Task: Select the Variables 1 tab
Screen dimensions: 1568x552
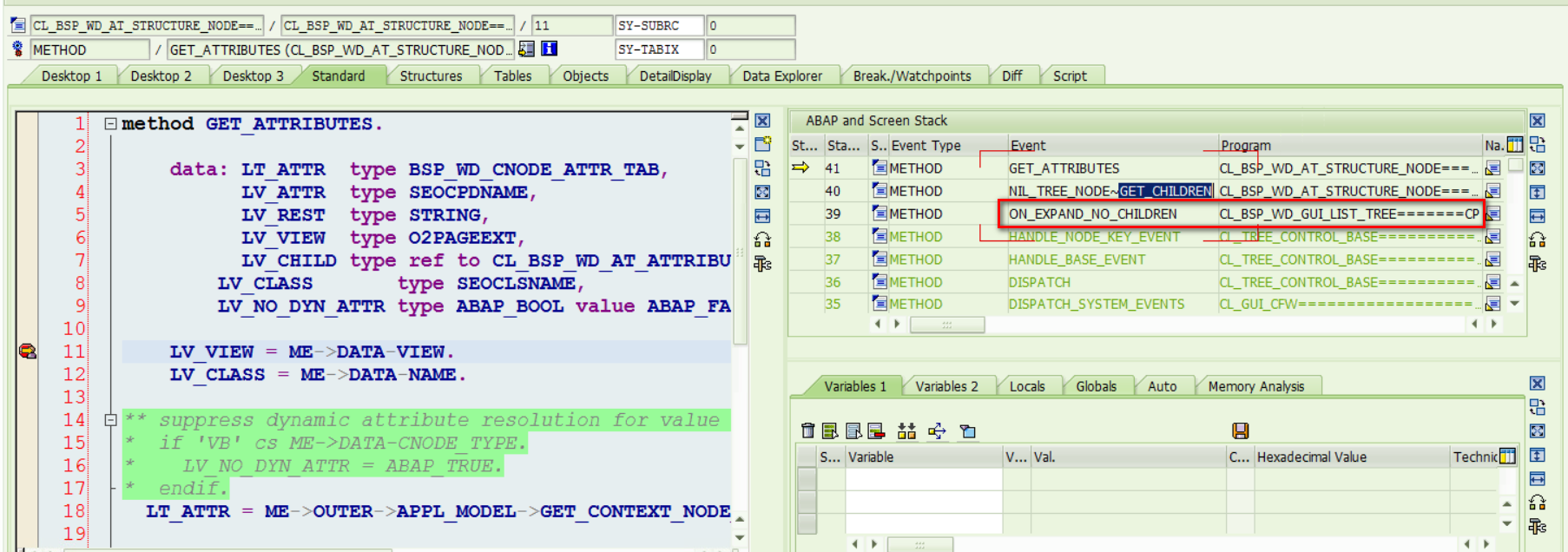Action: click(854, 386)
